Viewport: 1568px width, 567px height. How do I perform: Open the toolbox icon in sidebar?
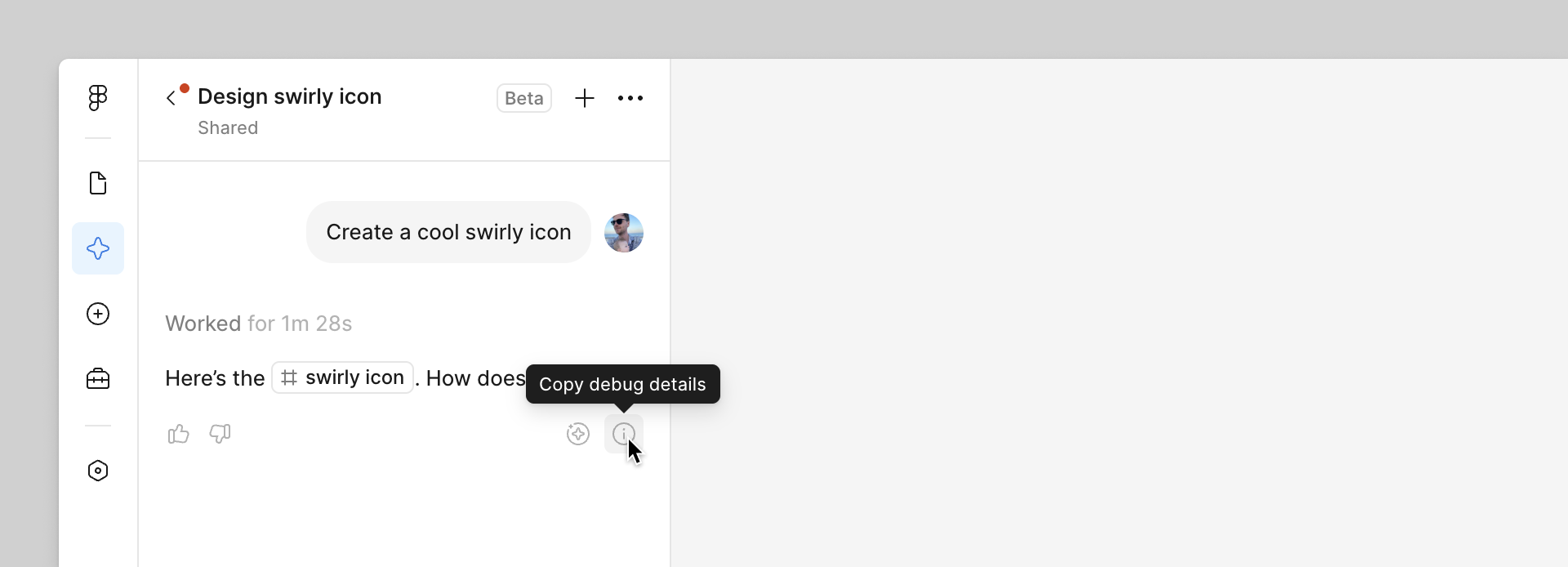(x=98, y=379)
